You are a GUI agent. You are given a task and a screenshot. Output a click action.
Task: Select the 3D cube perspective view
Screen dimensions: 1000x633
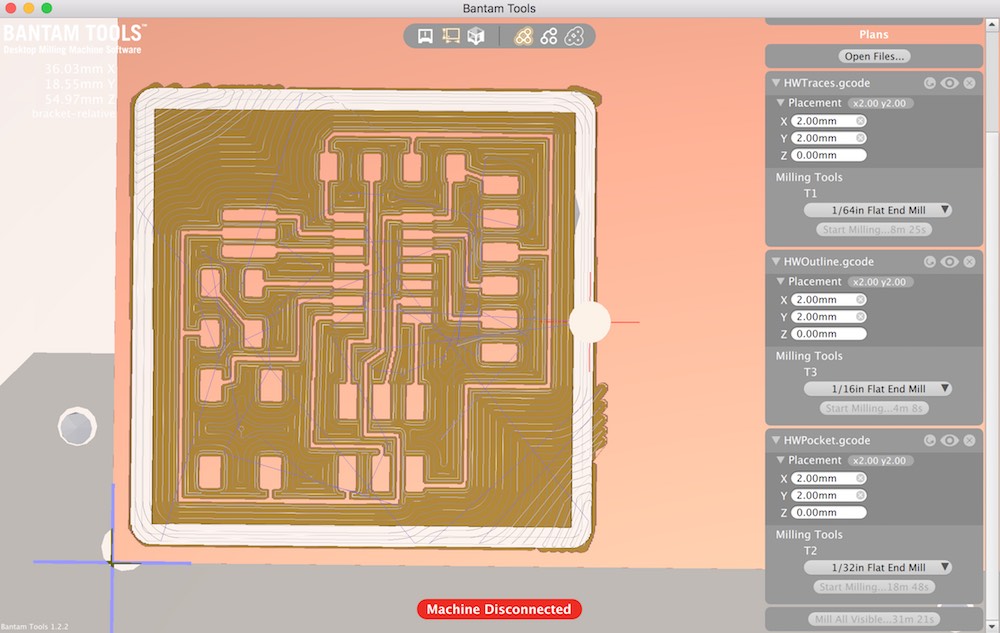coord(476,36)
